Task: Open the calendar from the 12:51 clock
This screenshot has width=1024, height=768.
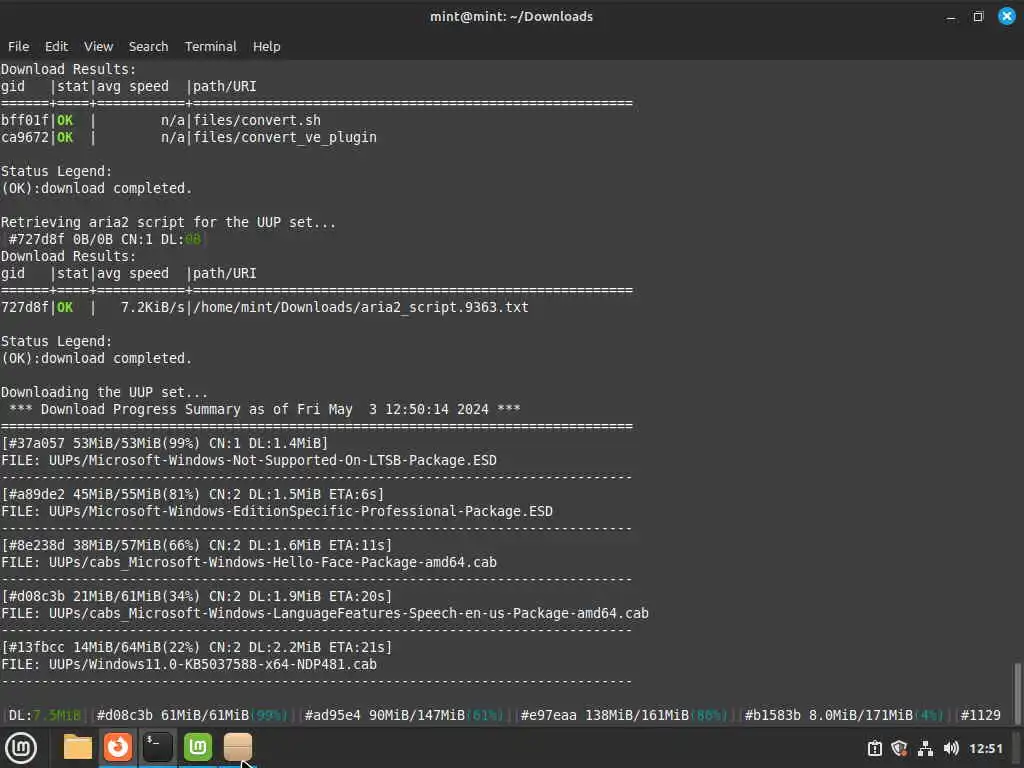Action: tap(985, 748)
